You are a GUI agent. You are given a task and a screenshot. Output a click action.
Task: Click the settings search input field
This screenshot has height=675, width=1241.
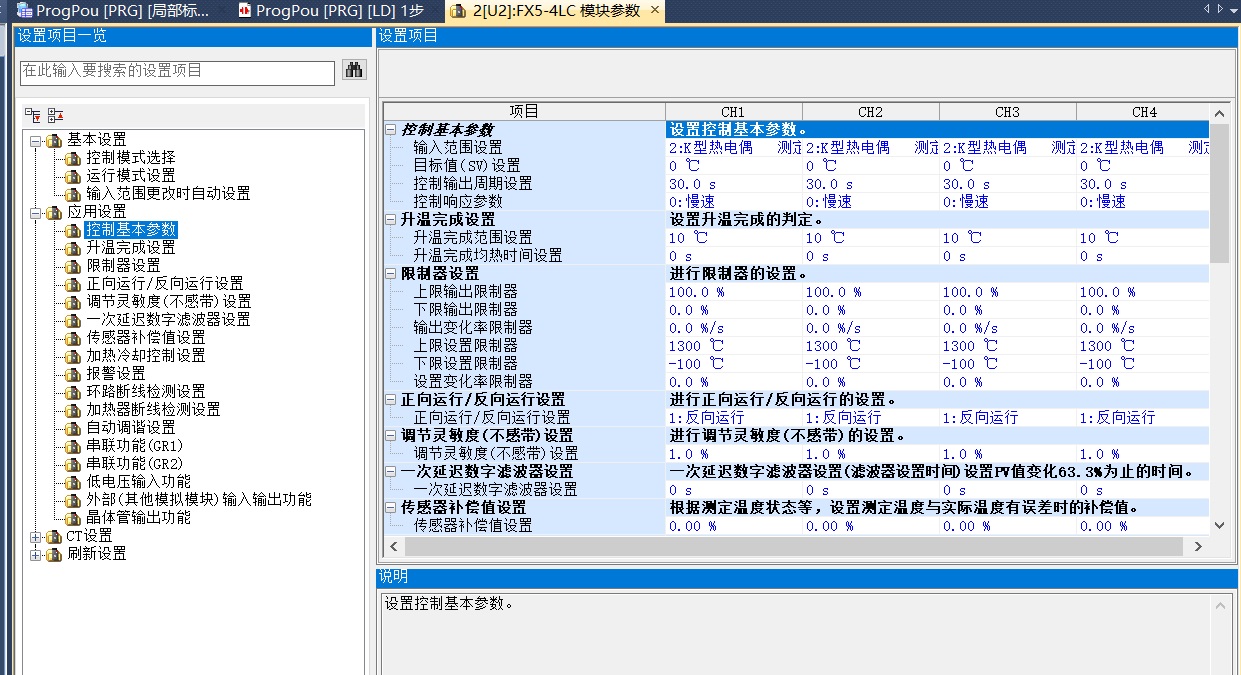click(x=177, y=72)
